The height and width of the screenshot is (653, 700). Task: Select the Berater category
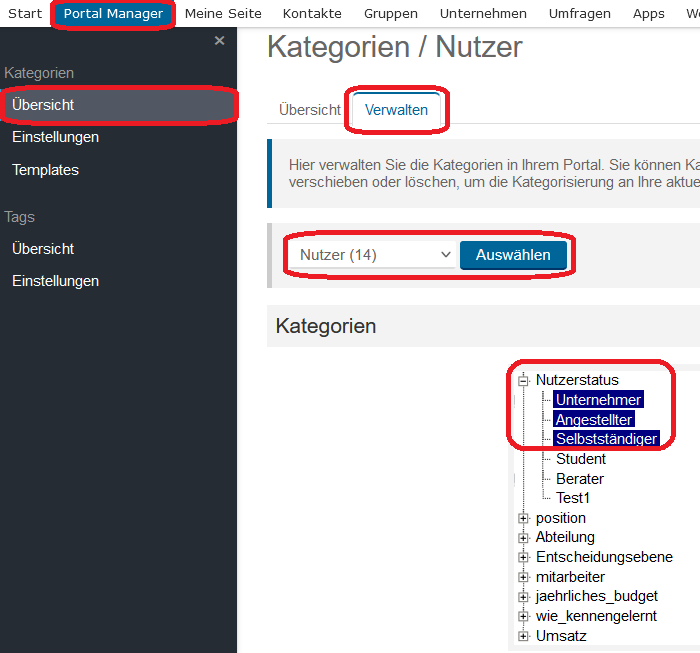click(x=579, y=479)
